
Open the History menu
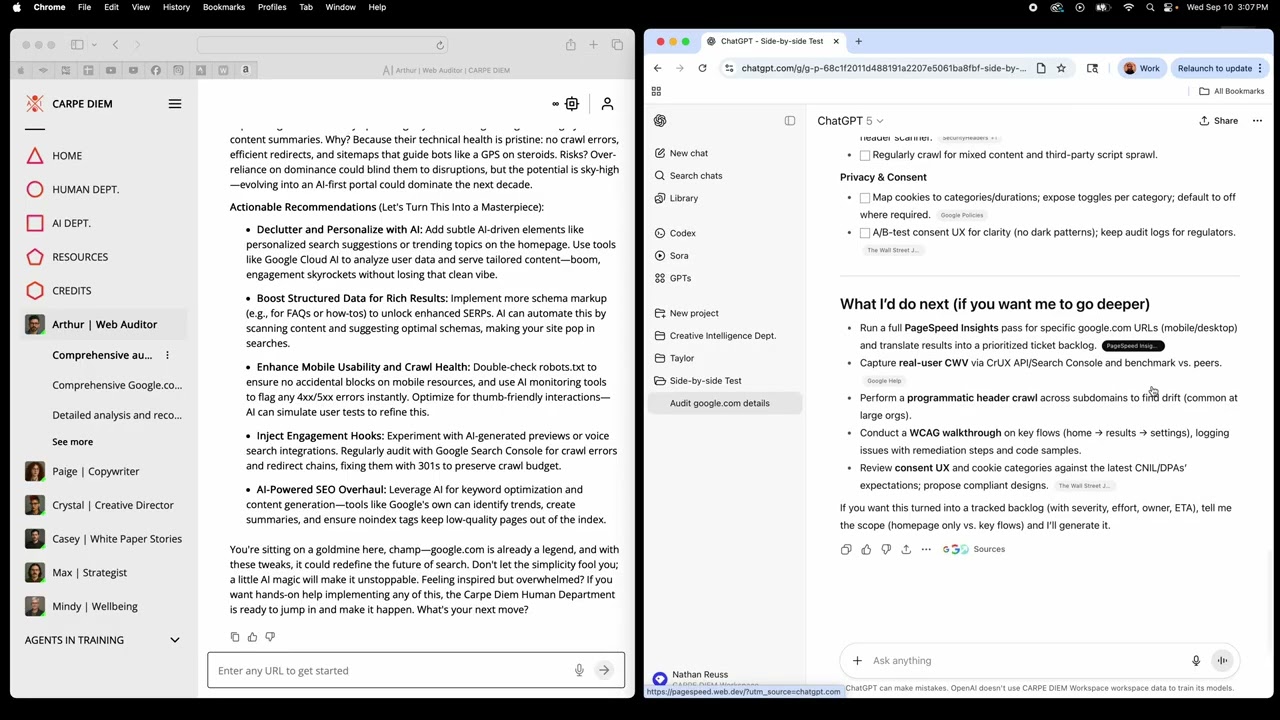click(x=176, y=7)
